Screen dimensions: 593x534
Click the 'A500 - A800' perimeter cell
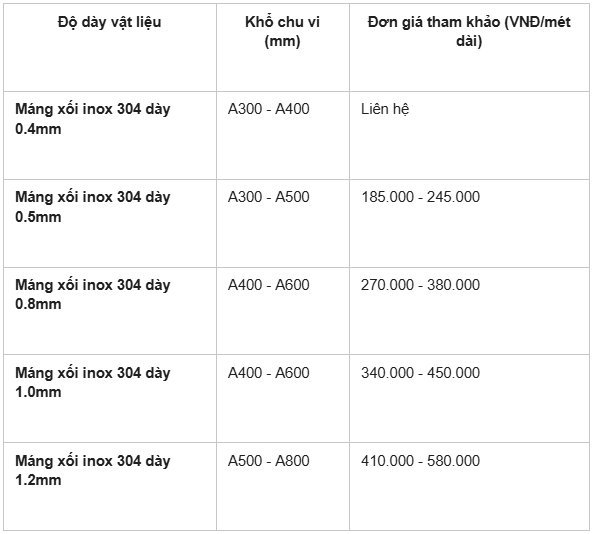click(x=283, y=486)
